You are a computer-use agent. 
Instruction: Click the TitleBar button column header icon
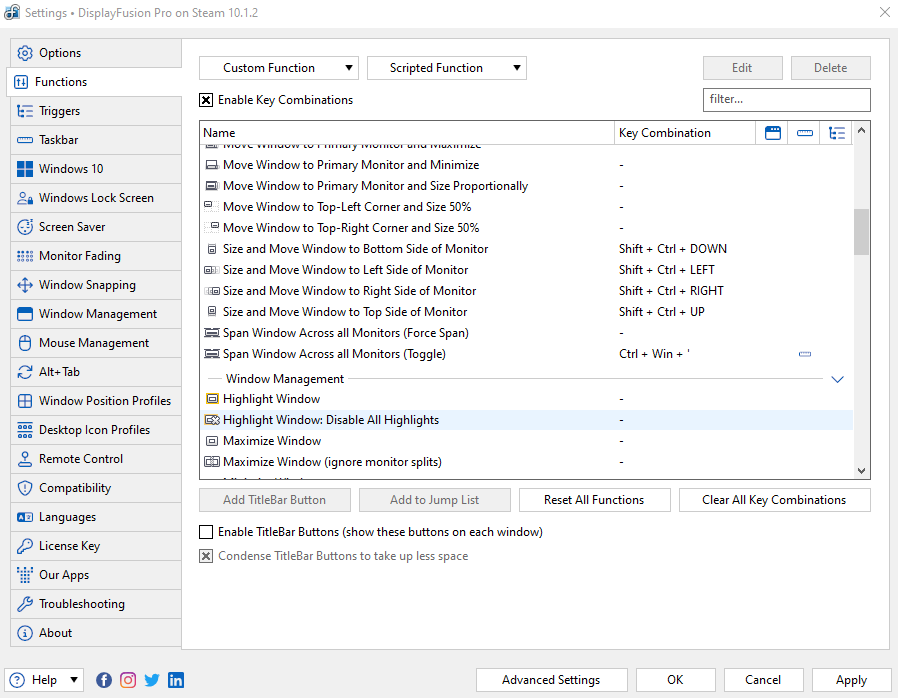772,133
